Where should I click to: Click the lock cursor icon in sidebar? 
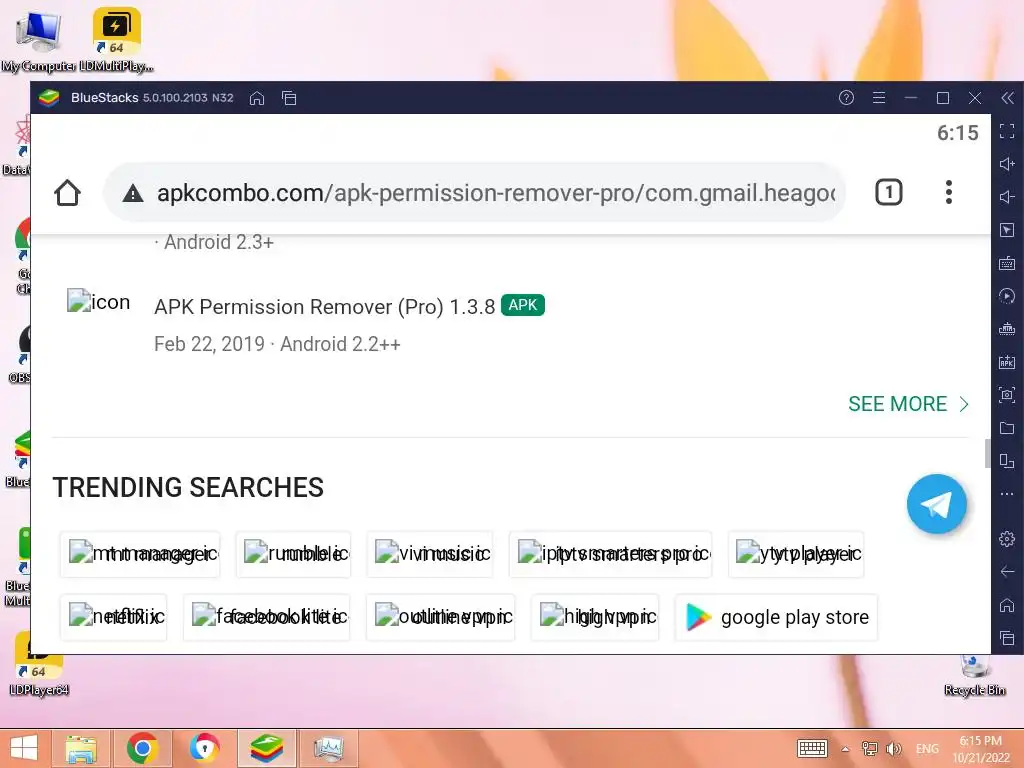pyautogui.click(x=1007, y=230)
